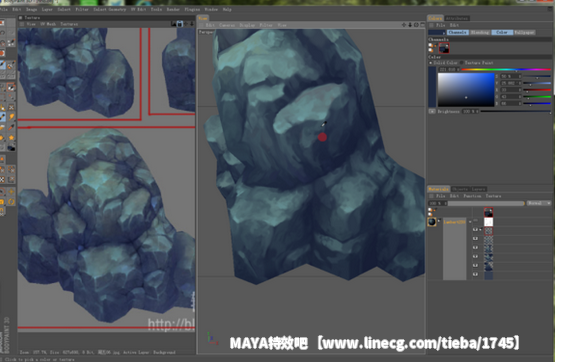Click the channel texture thumbnail in Colors panel
Viewport: 561px width, 362px height.
(x=444, y=48)
